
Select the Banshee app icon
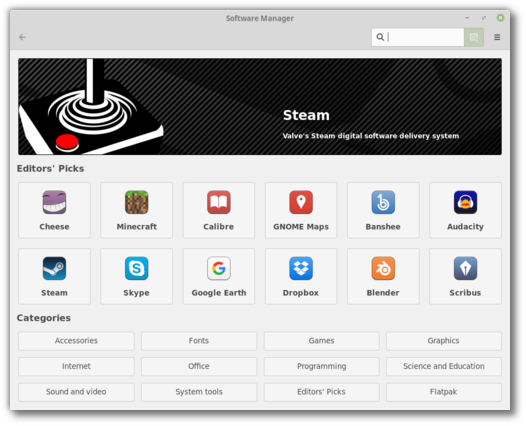383,202
